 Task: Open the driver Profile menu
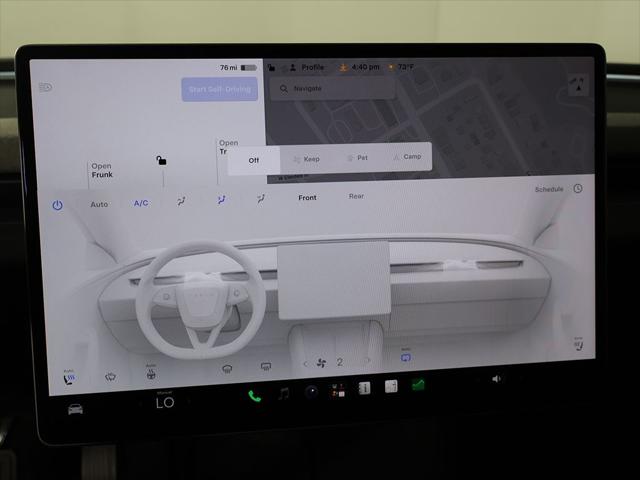(307, 67)
